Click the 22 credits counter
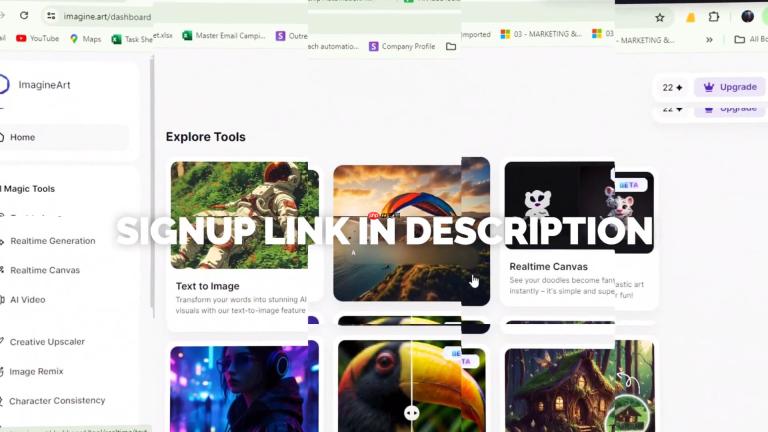This screenshot has height=432, width=768. [x=672, y=88]
